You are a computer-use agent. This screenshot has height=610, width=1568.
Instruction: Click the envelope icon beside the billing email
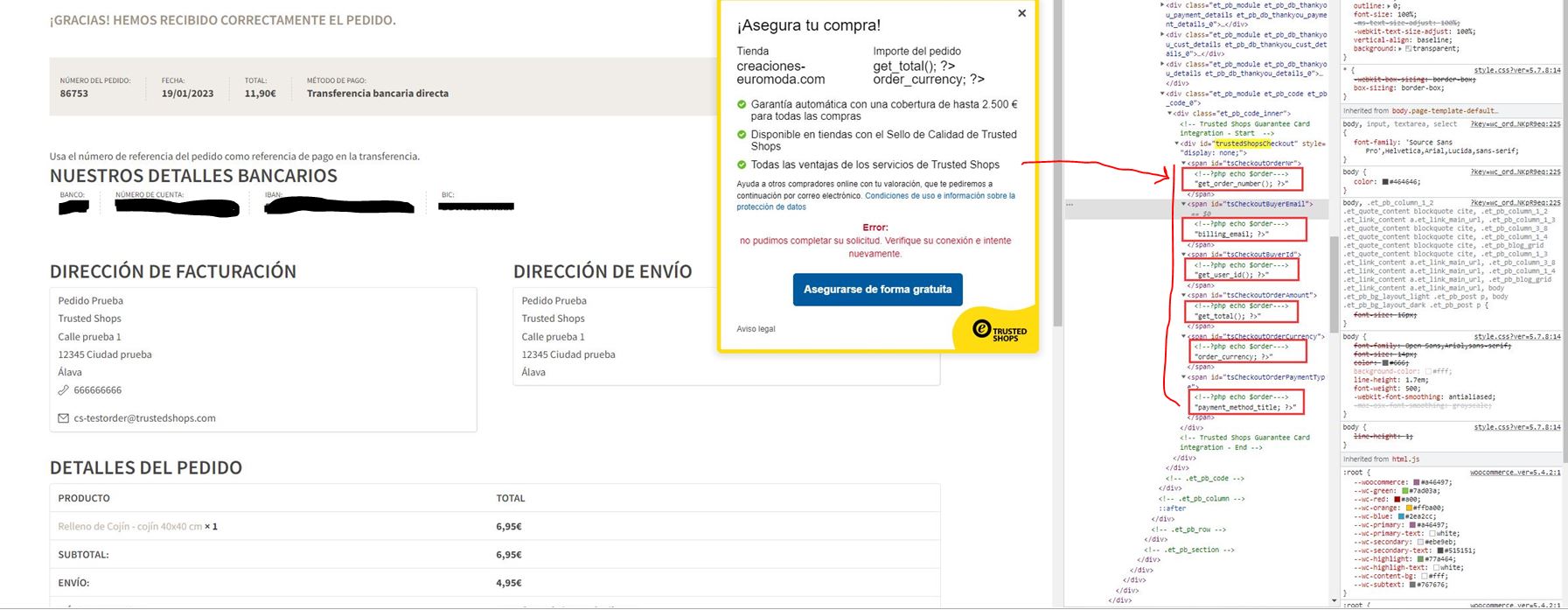click(63, 418)
